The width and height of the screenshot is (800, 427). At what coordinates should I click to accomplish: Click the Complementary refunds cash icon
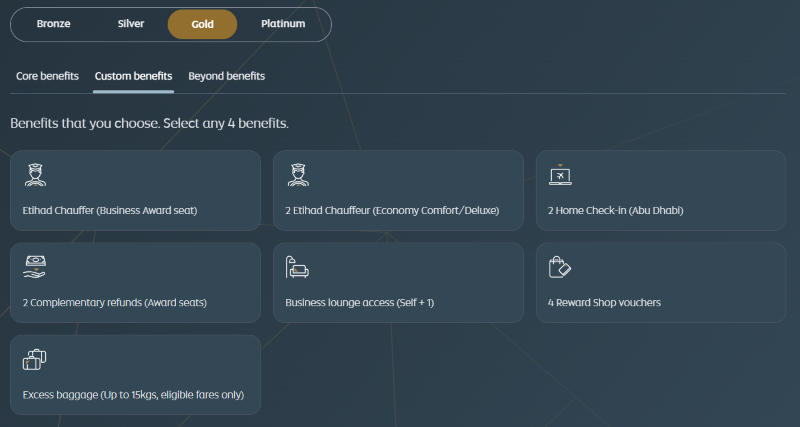tap(35, 267)
